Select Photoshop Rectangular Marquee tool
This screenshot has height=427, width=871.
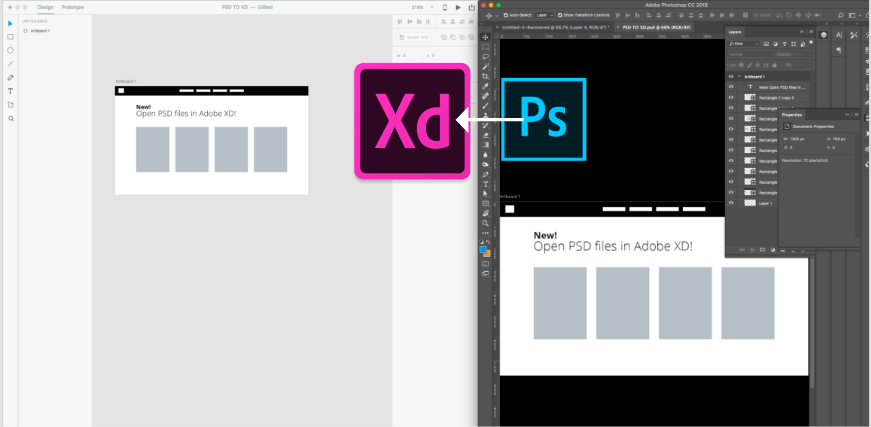pos(485,47)
